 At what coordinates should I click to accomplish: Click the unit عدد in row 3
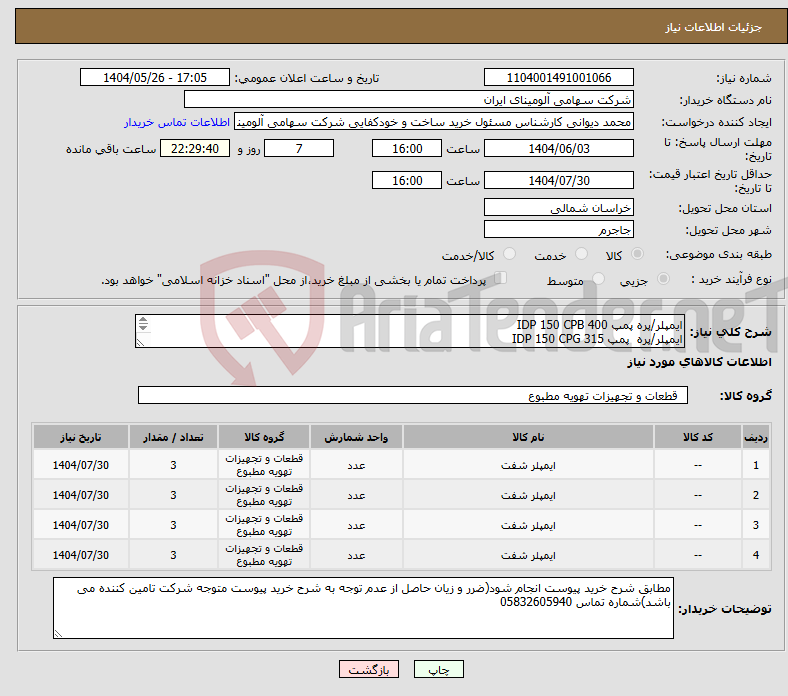pyautogui.click(x=356, y=525)
